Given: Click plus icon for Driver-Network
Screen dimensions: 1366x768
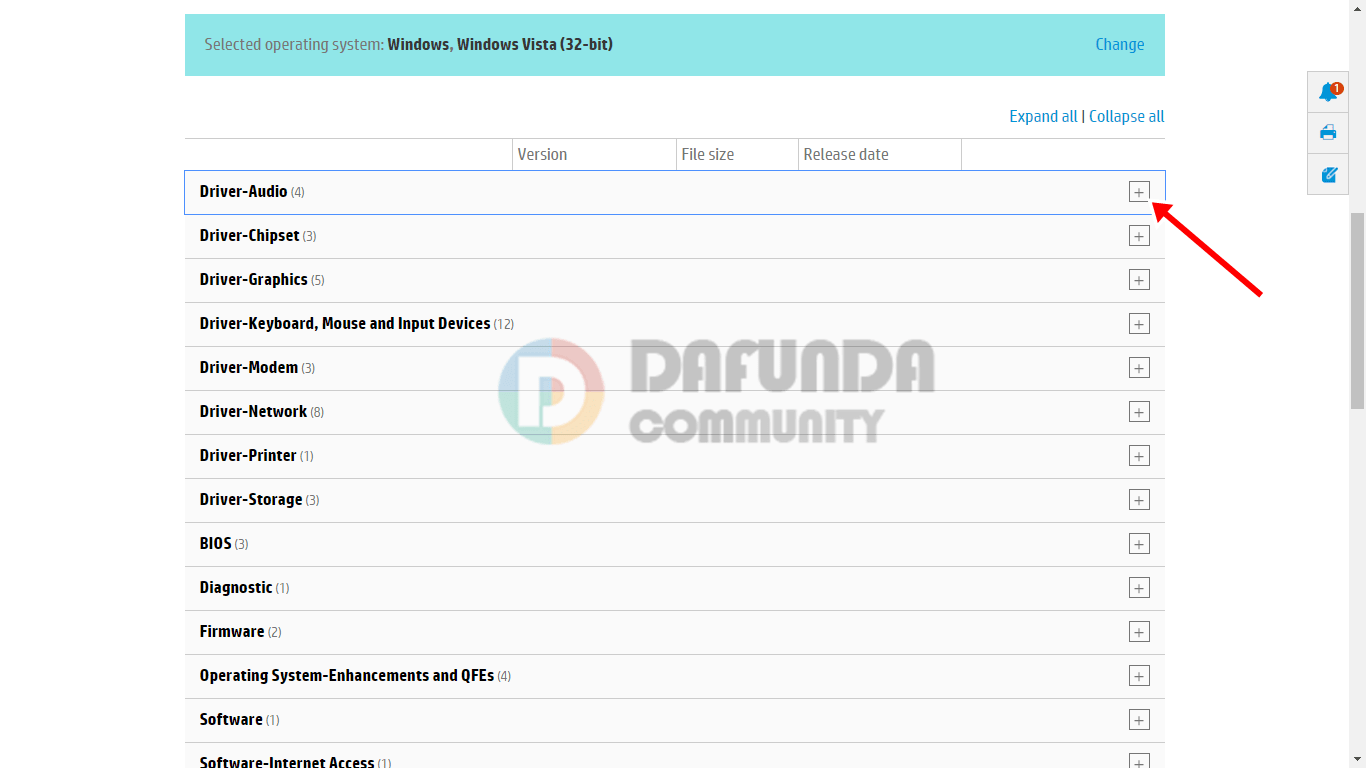Looking at the screenshot, I should (x=1138, y=412).
